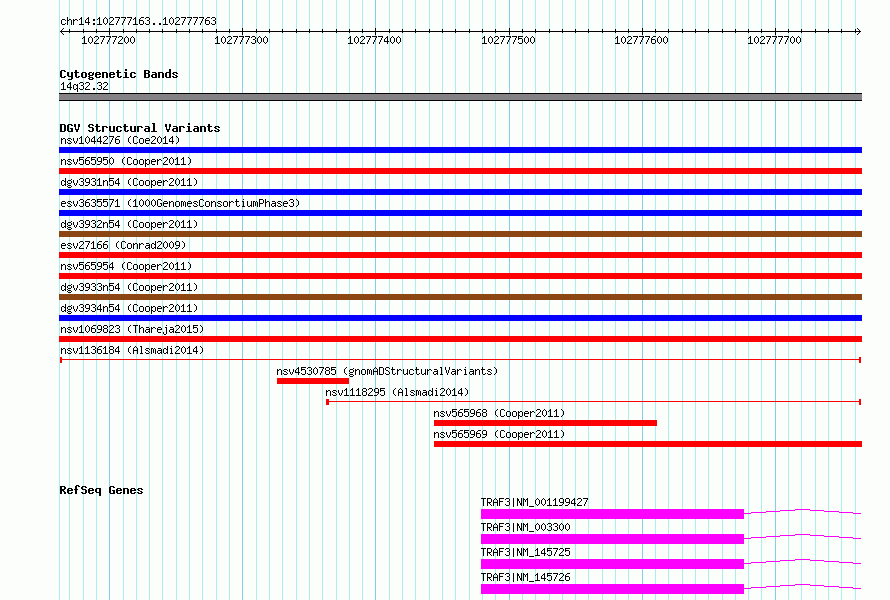
Task: Click the magenta exon bar for NM_001199427
Action: coord(612,514)
